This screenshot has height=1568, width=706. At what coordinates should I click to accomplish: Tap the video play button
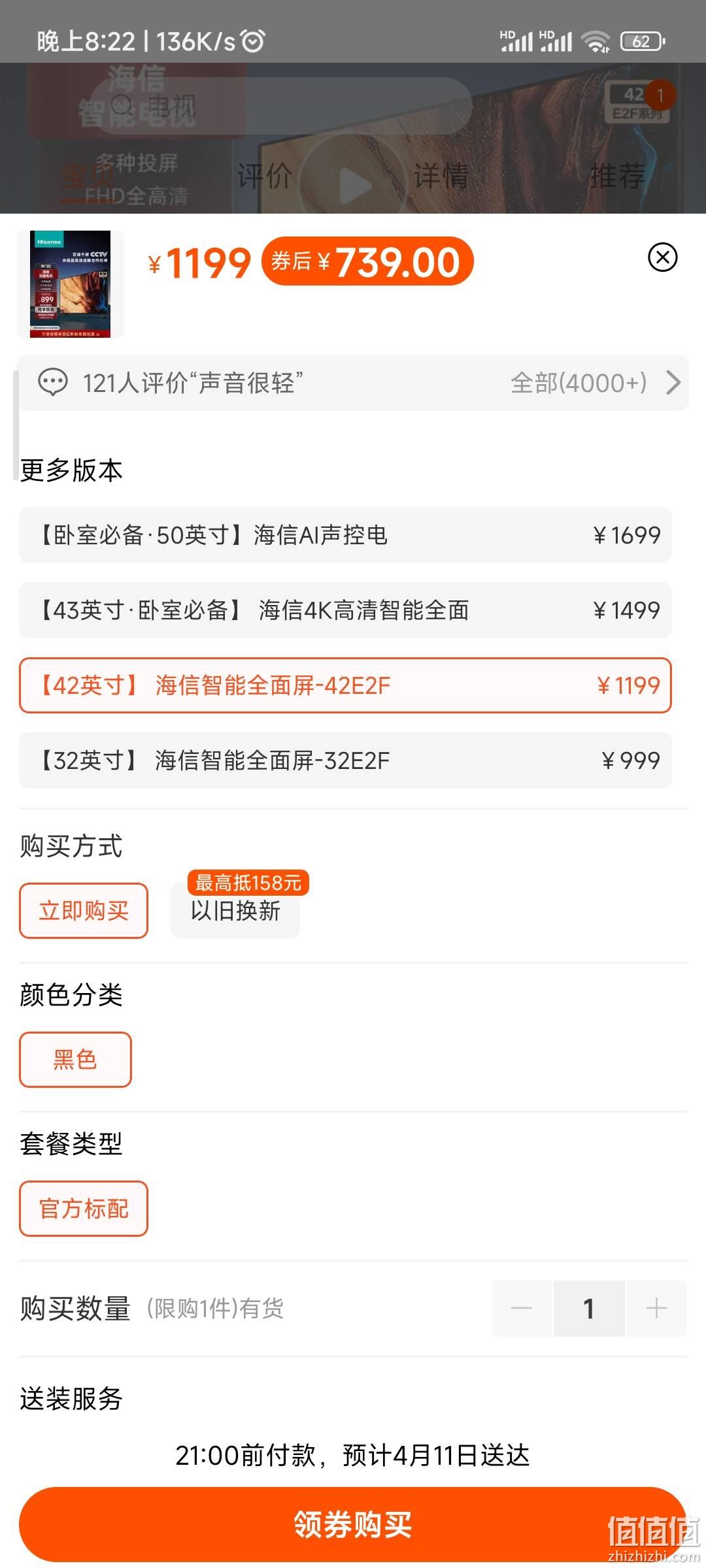[354, 186]
